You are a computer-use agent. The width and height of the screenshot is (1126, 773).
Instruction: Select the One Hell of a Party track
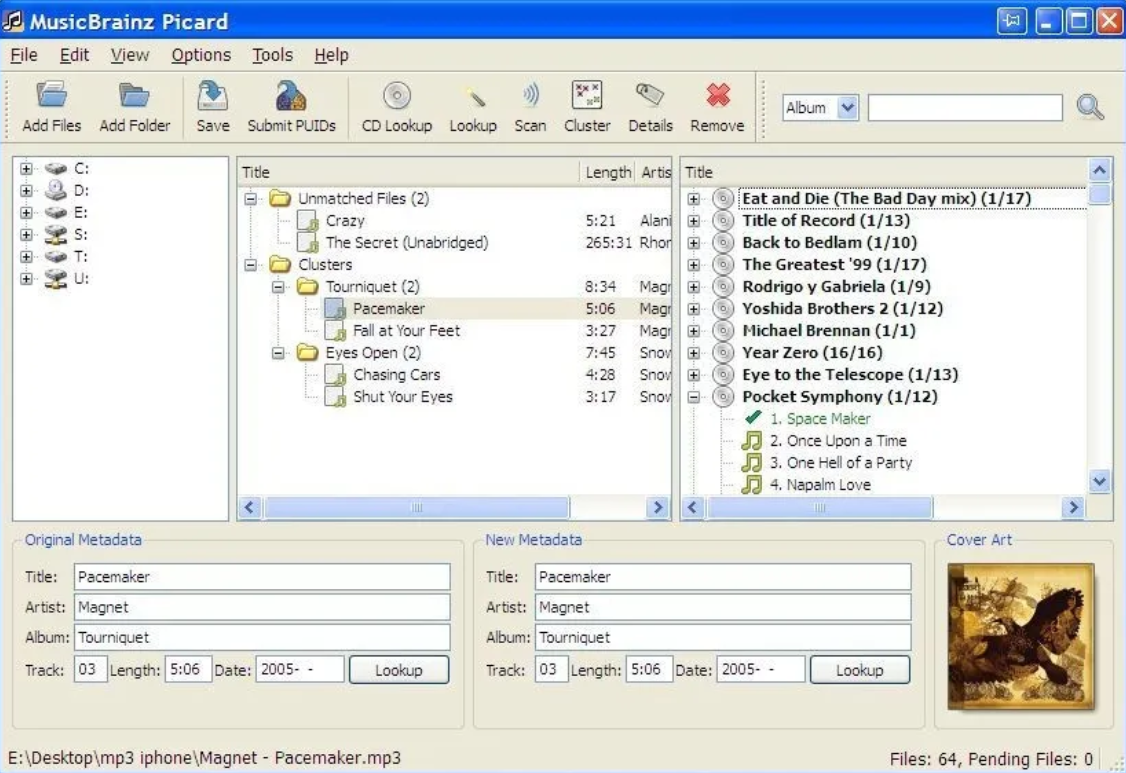click(841, 463)
